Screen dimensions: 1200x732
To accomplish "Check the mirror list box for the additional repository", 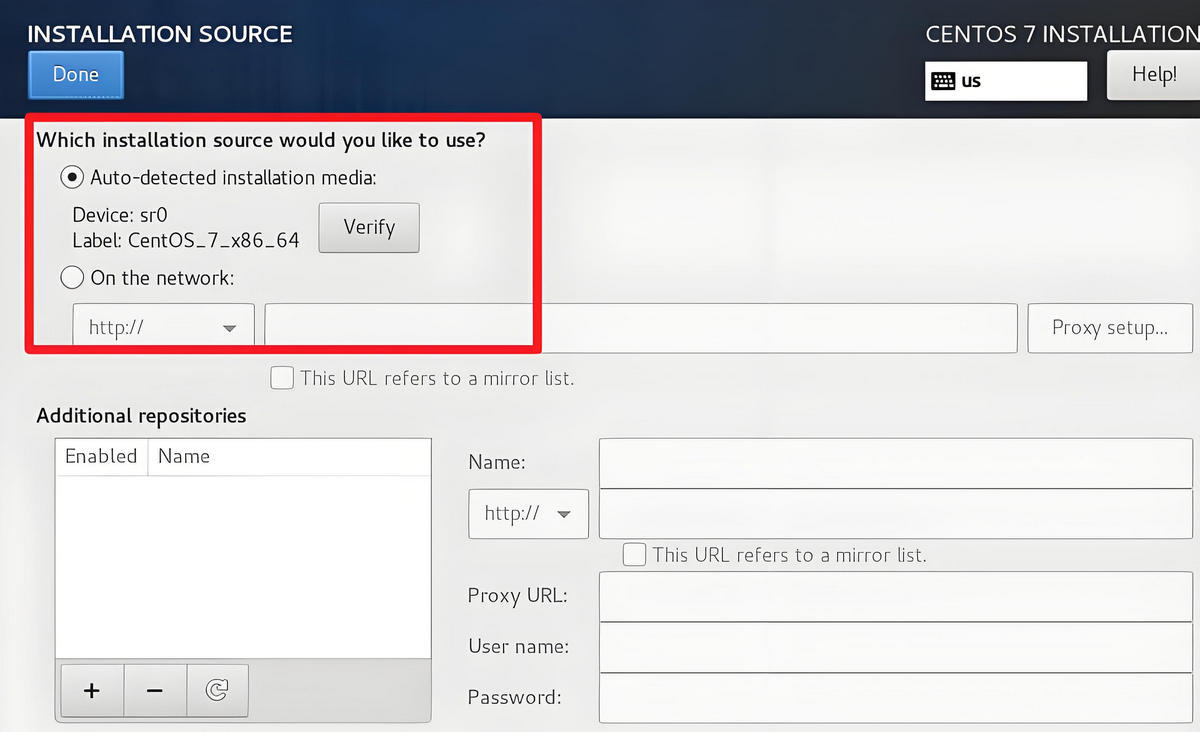I will (634, 554).
